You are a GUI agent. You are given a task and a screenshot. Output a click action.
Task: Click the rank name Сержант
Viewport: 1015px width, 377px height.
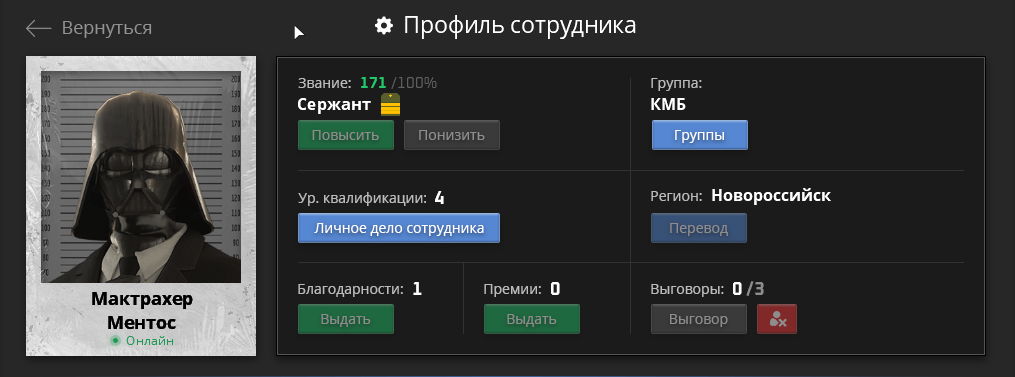coord(334,104)
